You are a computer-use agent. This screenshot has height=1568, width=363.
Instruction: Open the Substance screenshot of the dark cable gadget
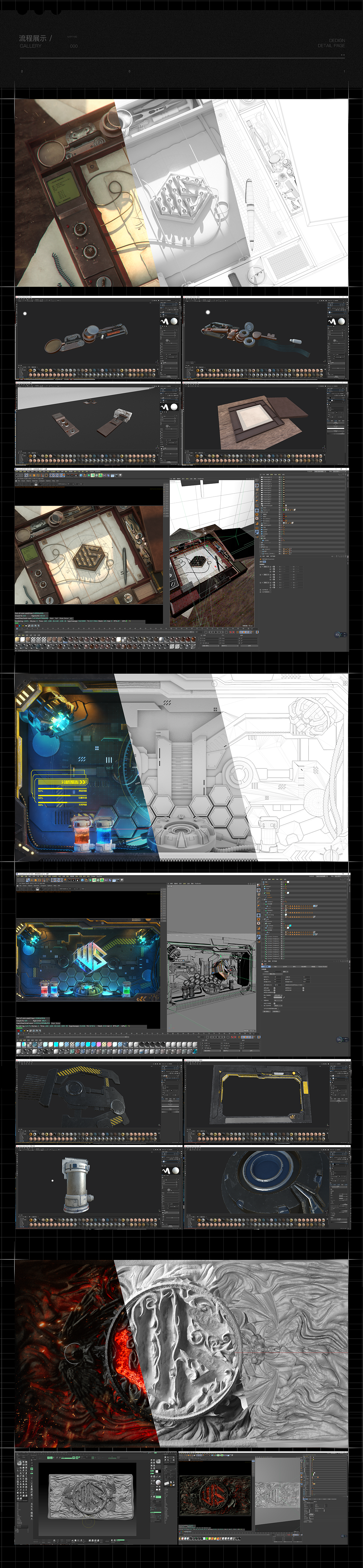[266, 338]
